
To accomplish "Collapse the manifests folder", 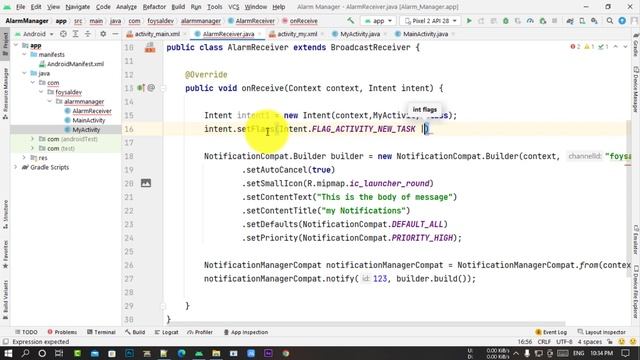I will [24, 54].
